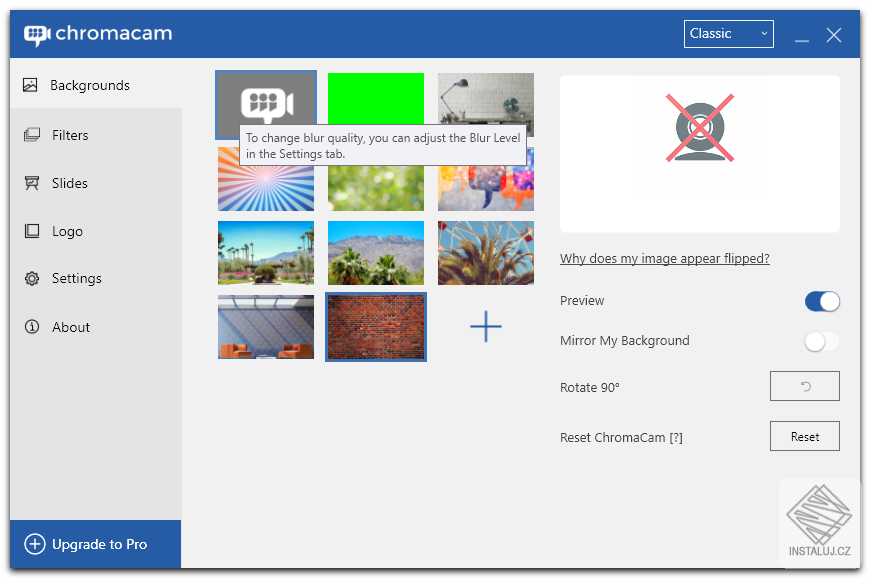Select the red brick wall background
Screen dimensions: 870x578
click(376, 327)
